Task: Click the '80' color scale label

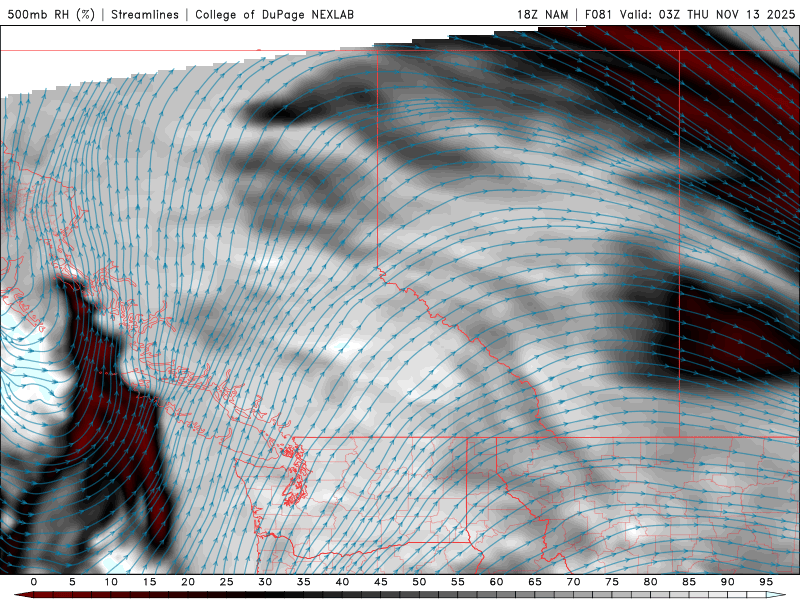Action: (x=650, y=582)
